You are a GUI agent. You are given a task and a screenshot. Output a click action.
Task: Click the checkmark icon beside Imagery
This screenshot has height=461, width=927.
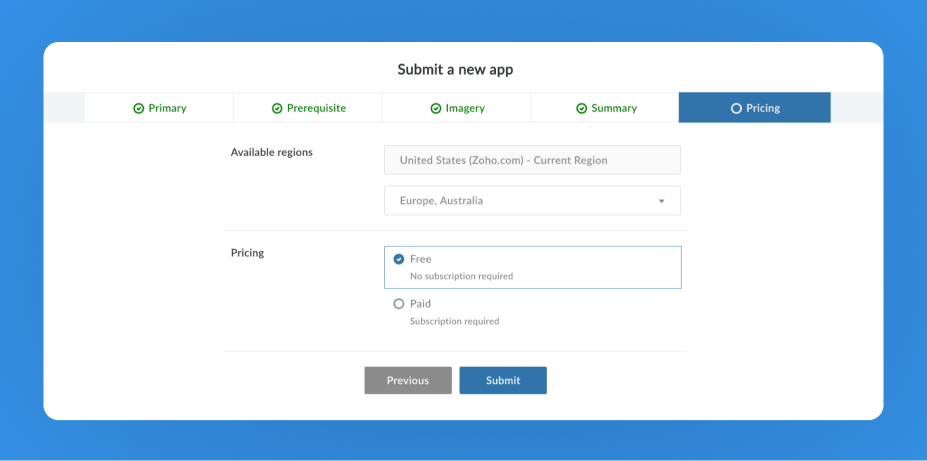tap(436, 108)
